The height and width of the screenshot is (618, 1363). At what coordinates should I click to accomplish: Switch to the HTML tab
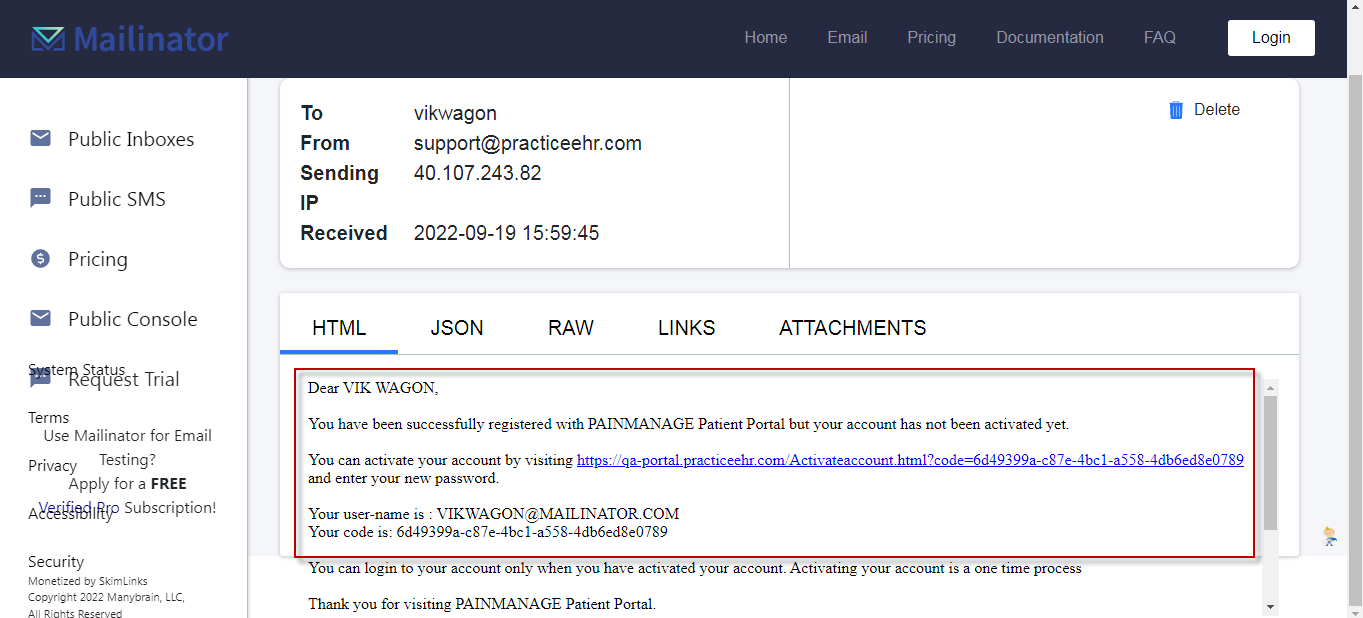coord(339,328)
